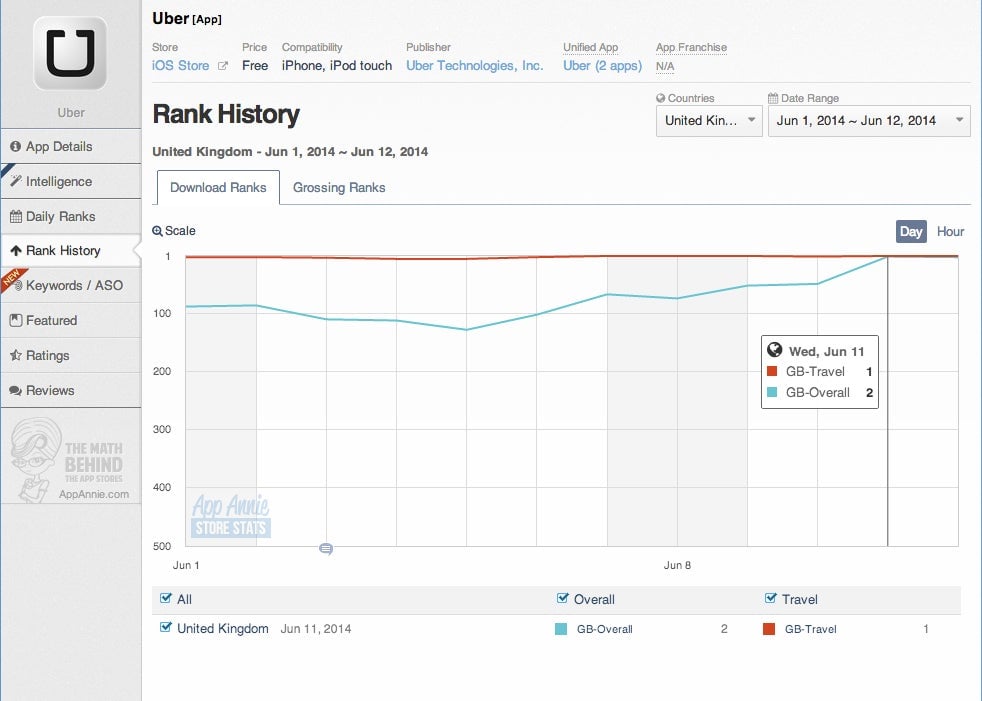Click the external link icon beside iOS Store

[222, 66]
